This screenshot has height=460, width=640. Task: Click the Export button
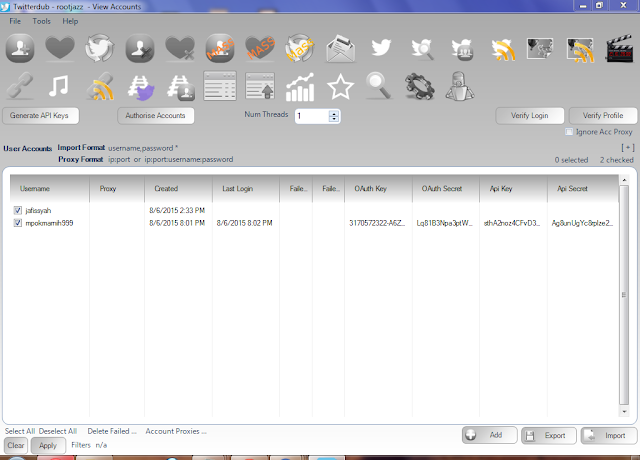coord(549,435)
